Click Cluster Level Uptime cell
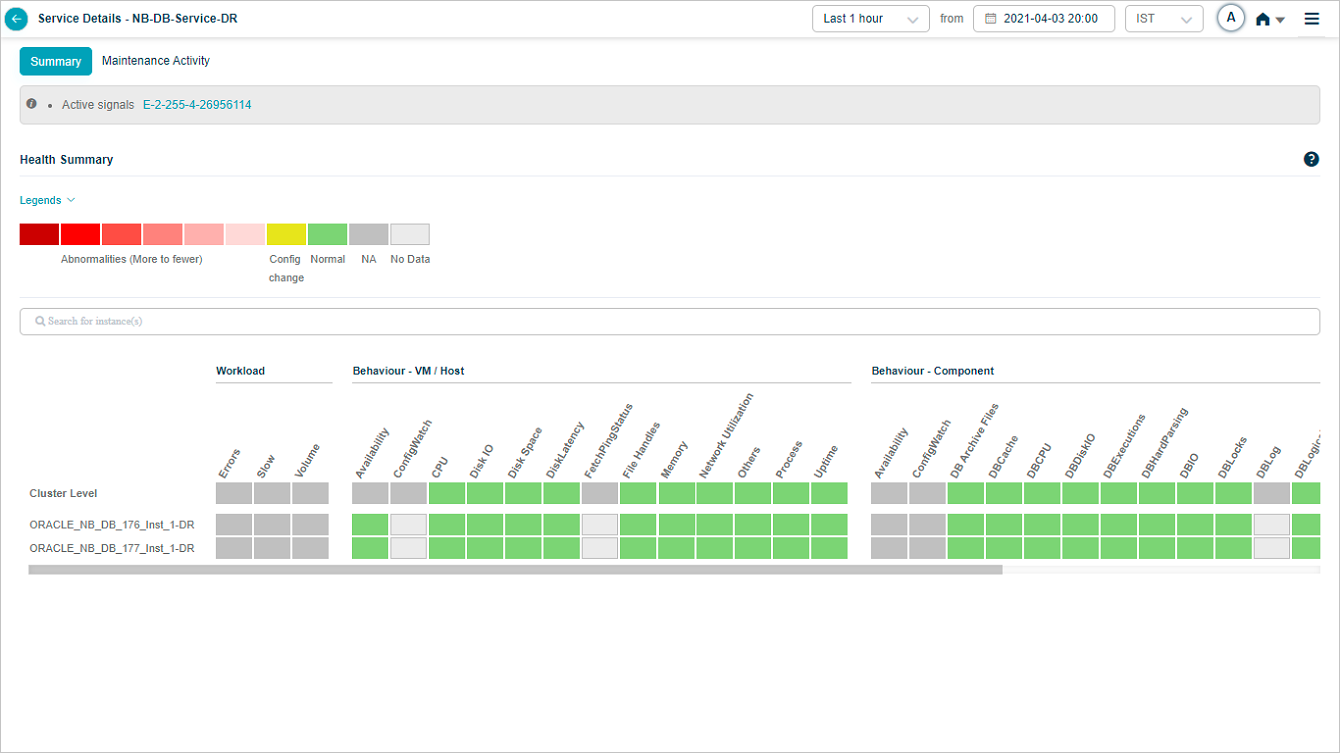Viewport: 1340px width, 753px height. (x=829, y=493)
